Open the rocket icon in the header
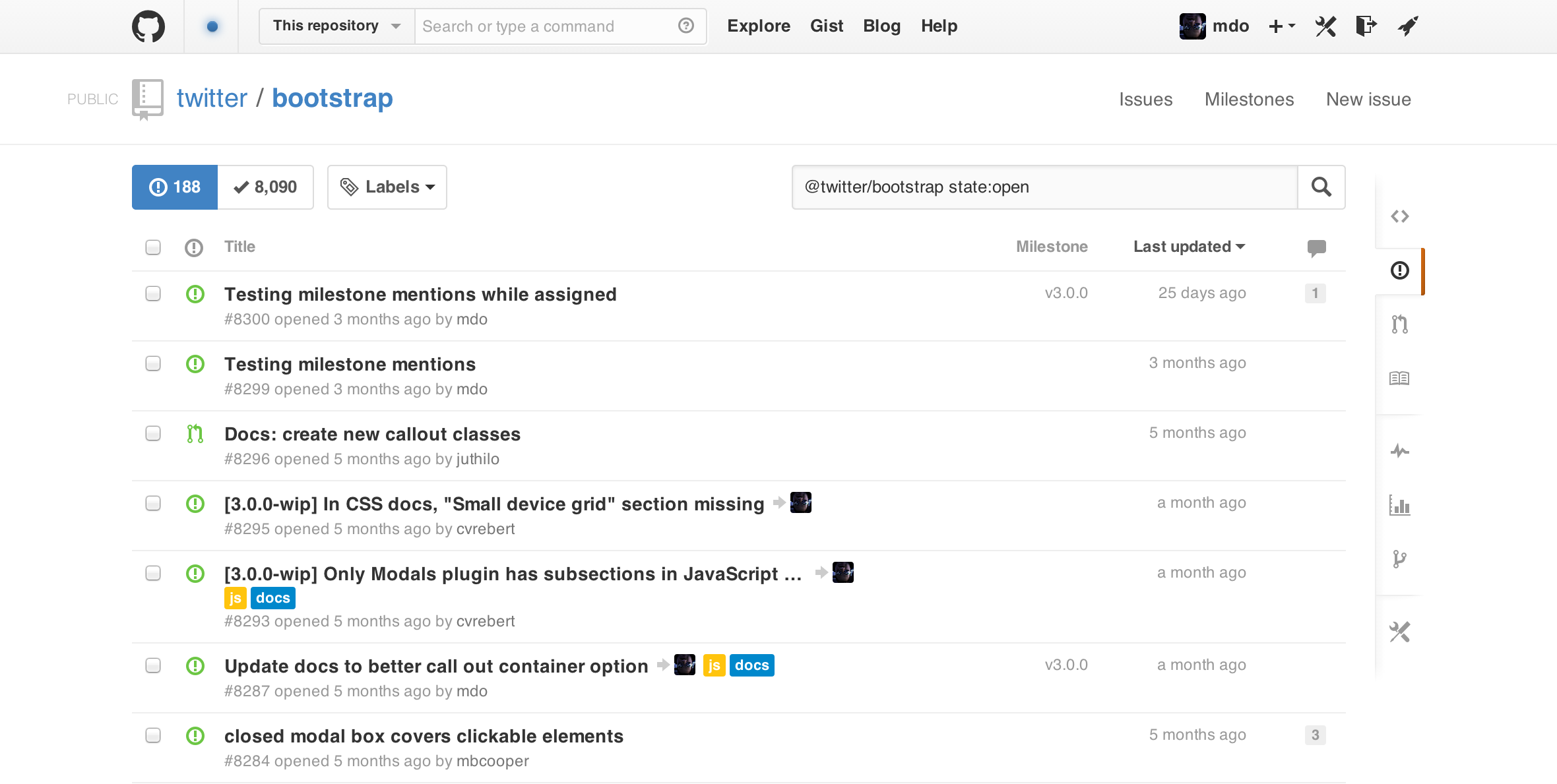The image size is (1557, 784). click(1408, 26)
